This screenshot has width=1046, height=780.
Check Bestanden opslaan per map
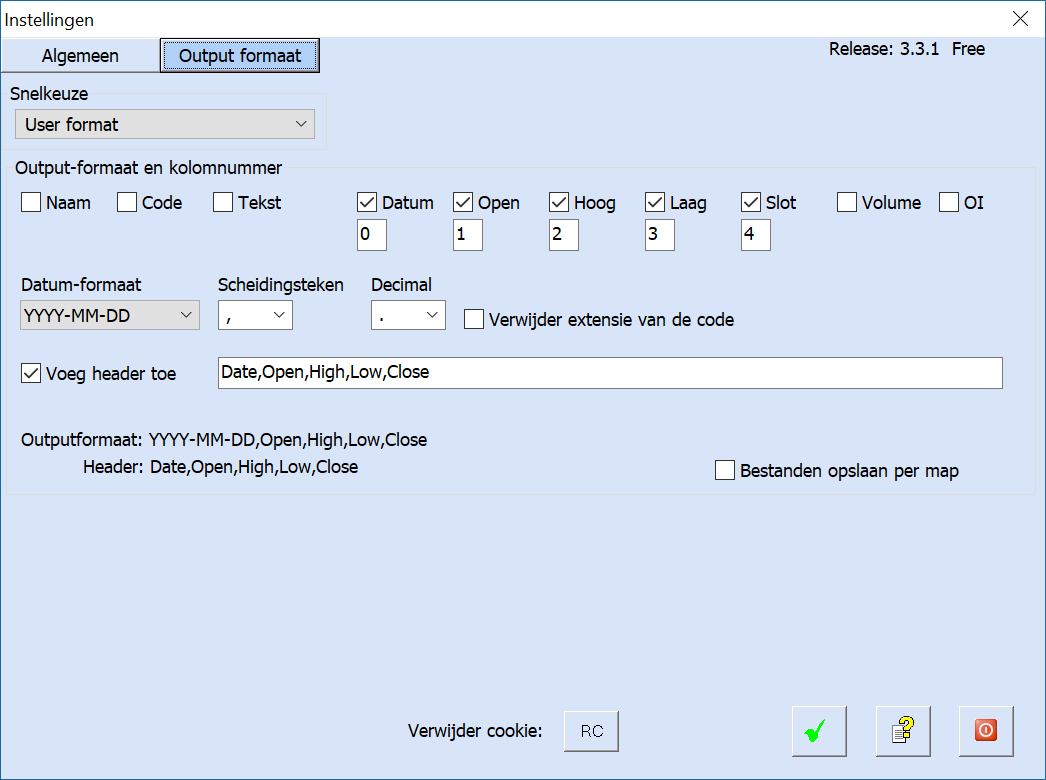725,471
